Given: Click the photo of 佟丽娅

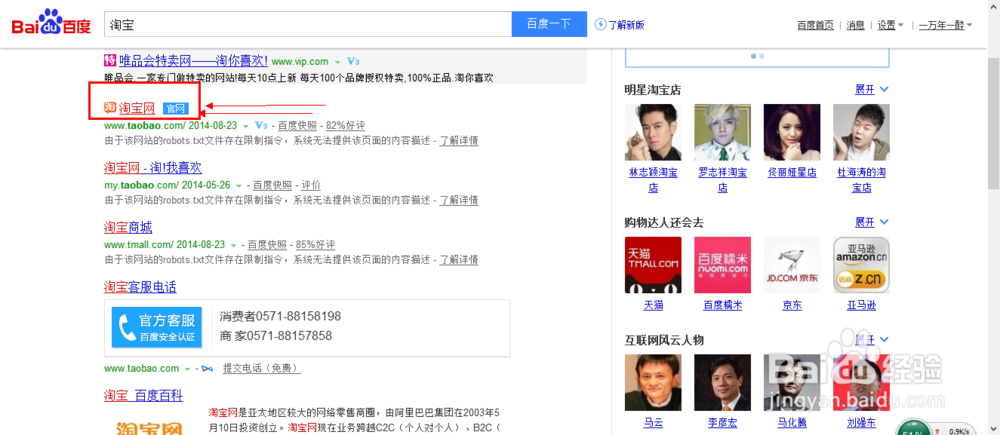Looking at the screenshot, I should (792, 133).
